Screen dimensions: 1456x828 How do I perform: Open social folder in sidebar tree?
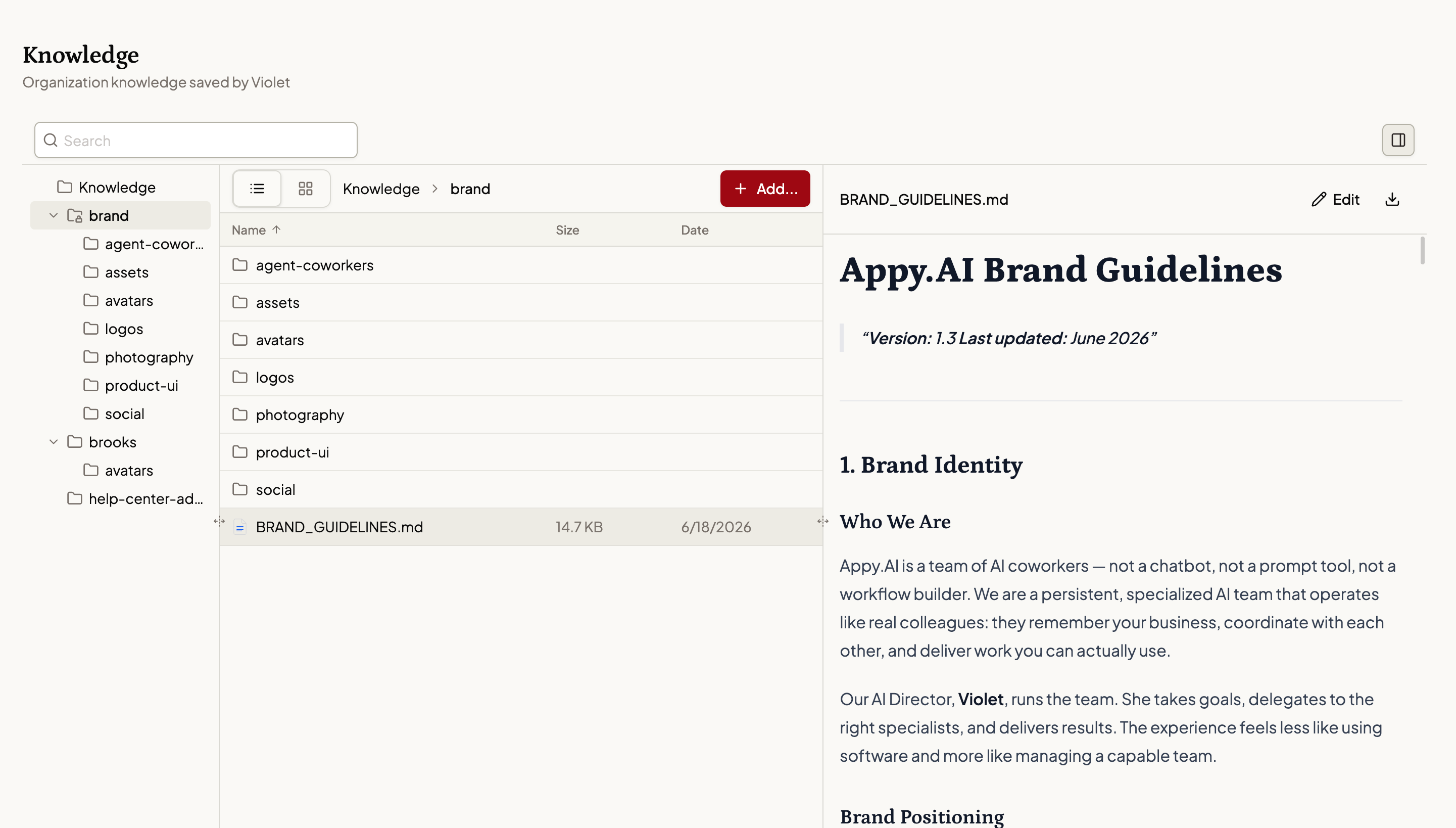coord(120,414)
